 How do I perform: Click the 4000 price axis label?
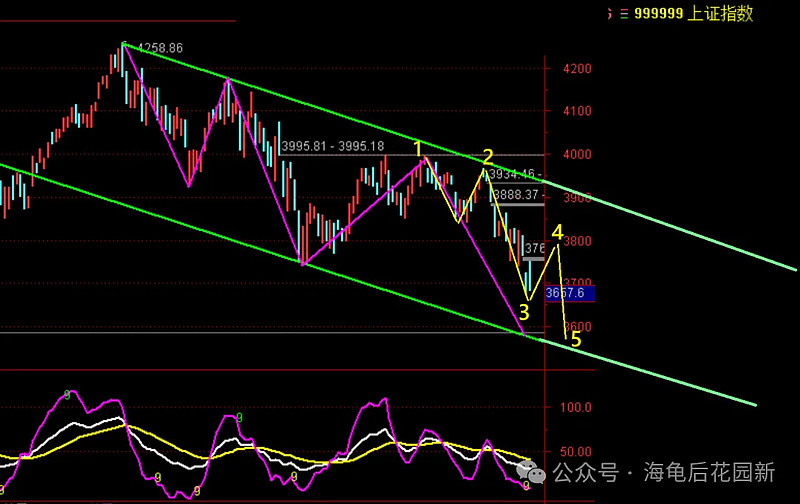(578, 154)
